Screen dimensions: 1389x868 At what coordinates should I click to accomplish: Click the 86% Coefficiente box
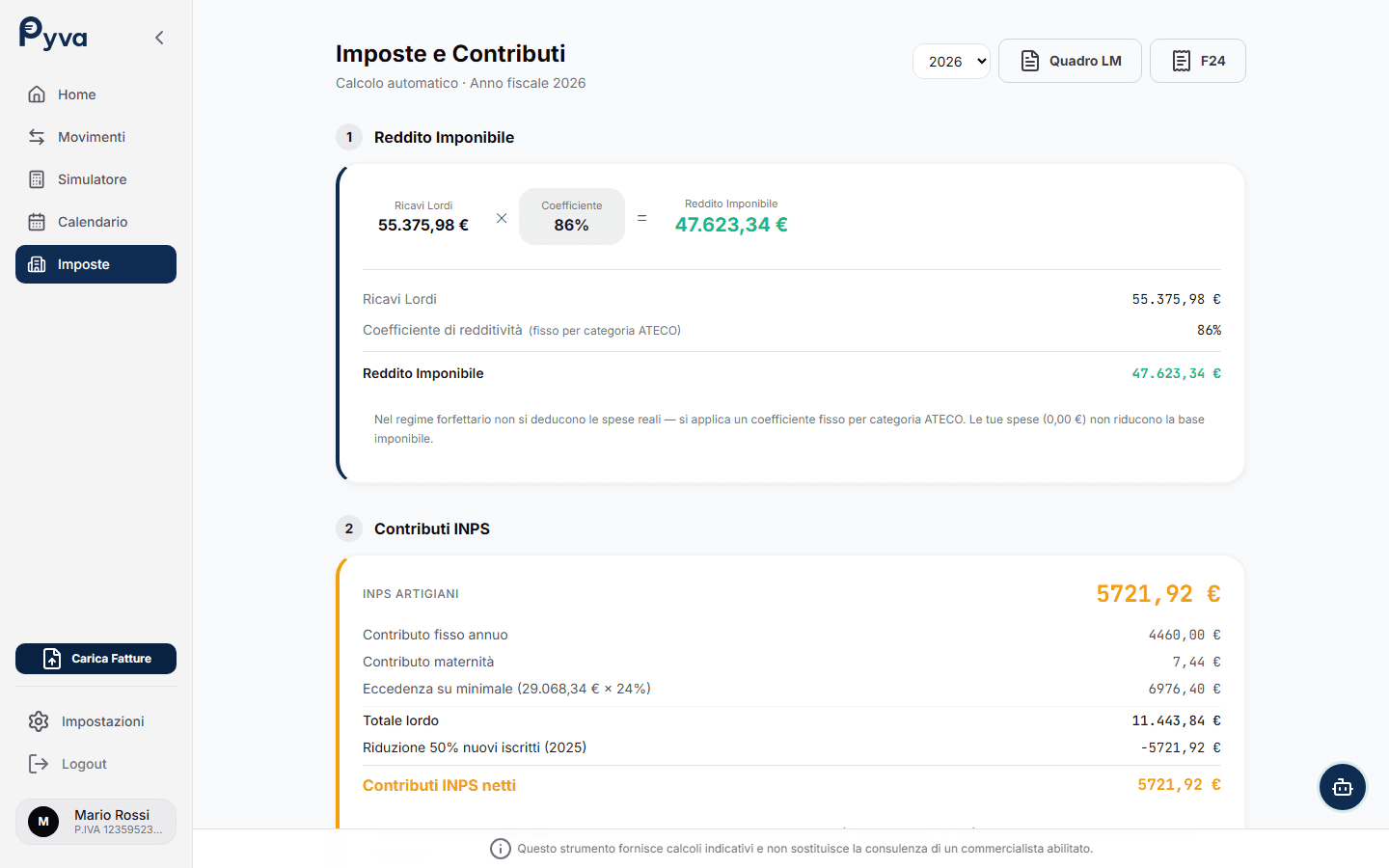click(x=571, y=216)
